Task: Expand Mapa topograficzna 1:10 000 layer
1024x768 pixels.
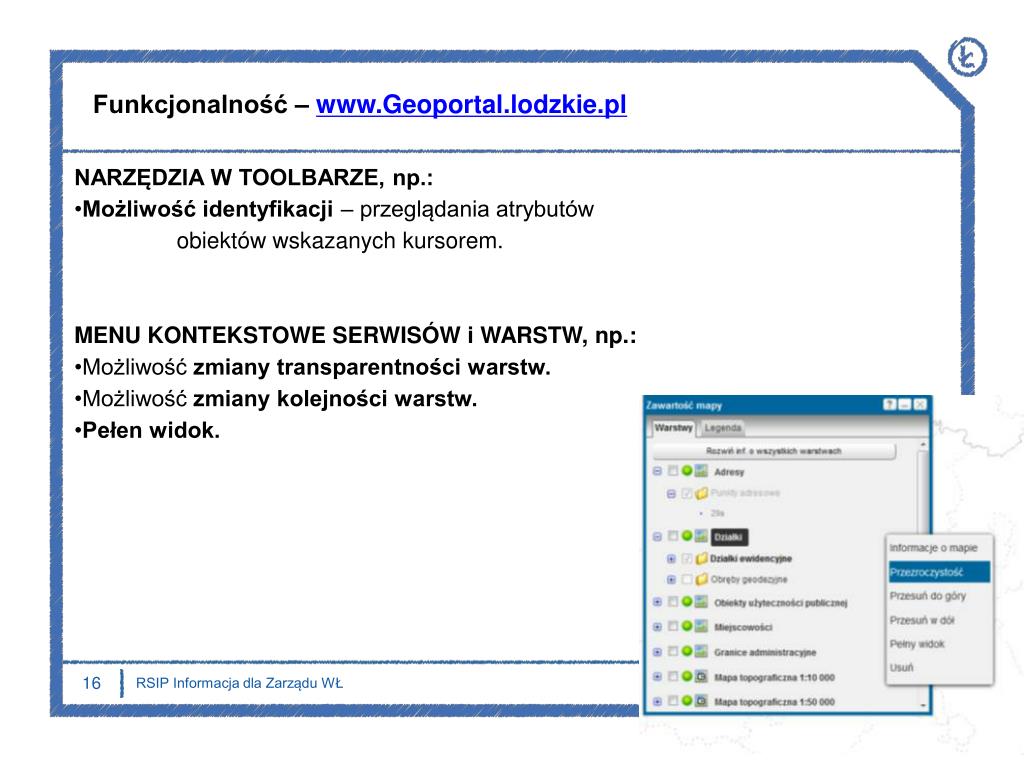Action: (x=658, y=677)
